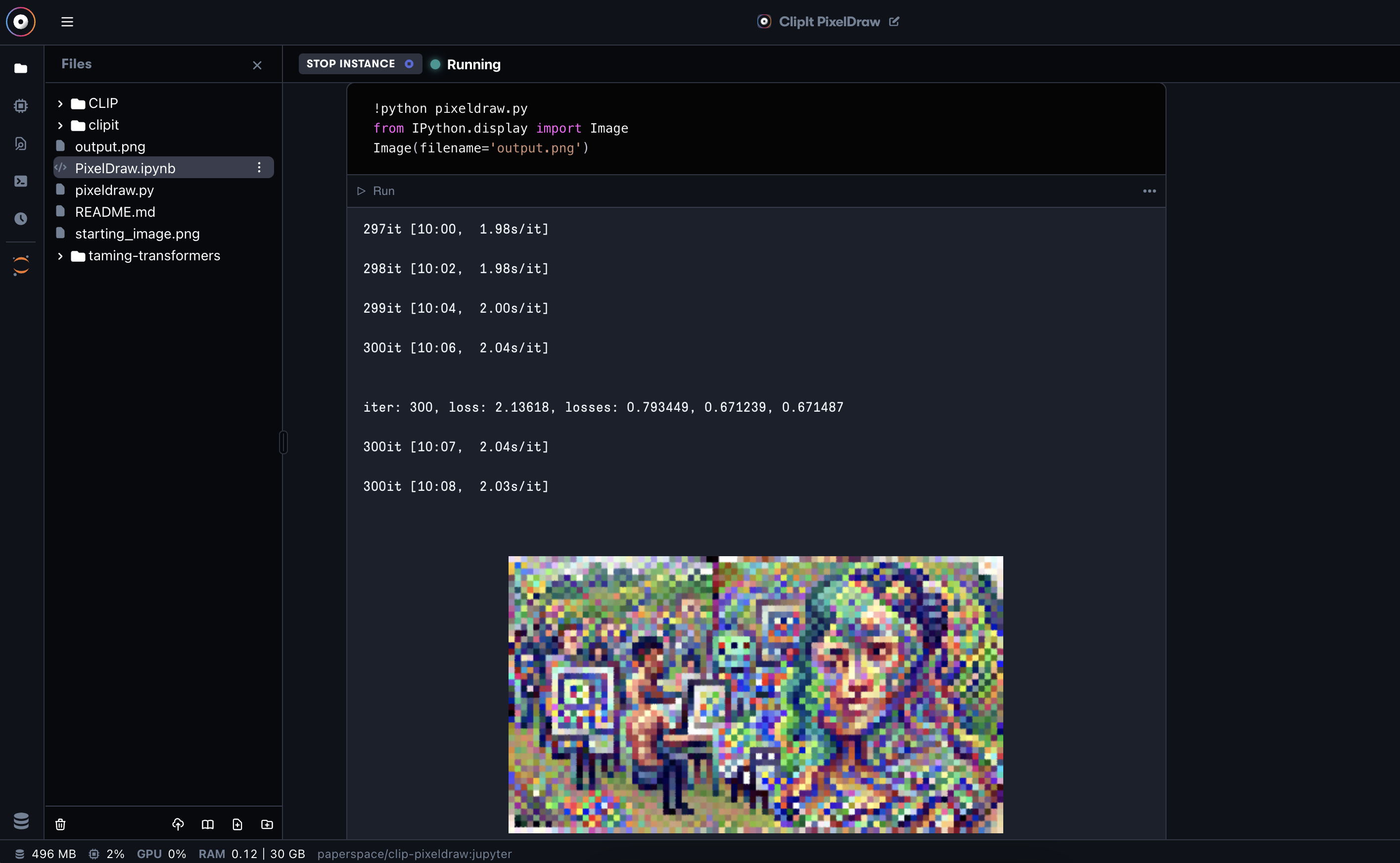The width and height of the screenshot is (1400, 863).
Task: Open the terminal from the left sidebar
Action: pyautogui.click(x=21, y=181)
